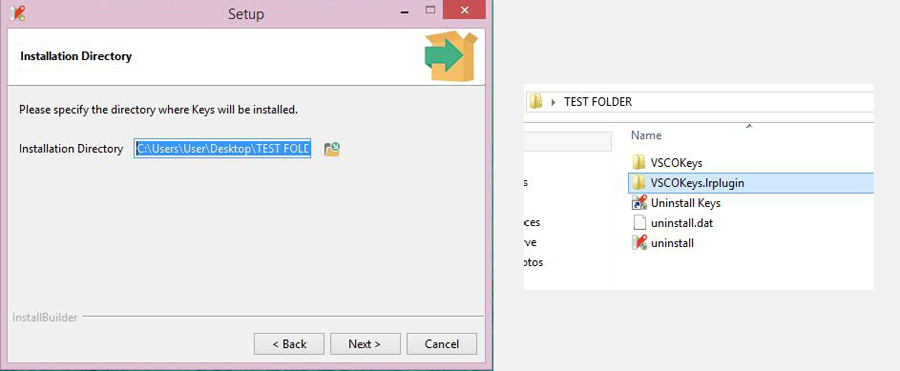The width and height of the screenshot is (900, 371).
Task: Select the VSCOKeys.lrplugin folder icon
Action: pyautogui.click(x=639, y=183)
